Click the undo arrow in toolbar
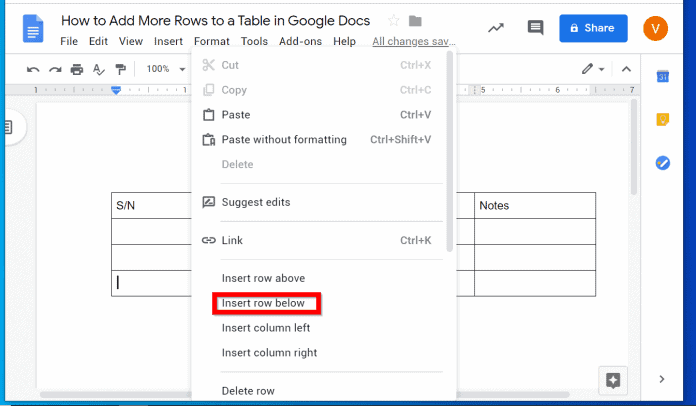 pyautogui.click(x=33, y=69)
